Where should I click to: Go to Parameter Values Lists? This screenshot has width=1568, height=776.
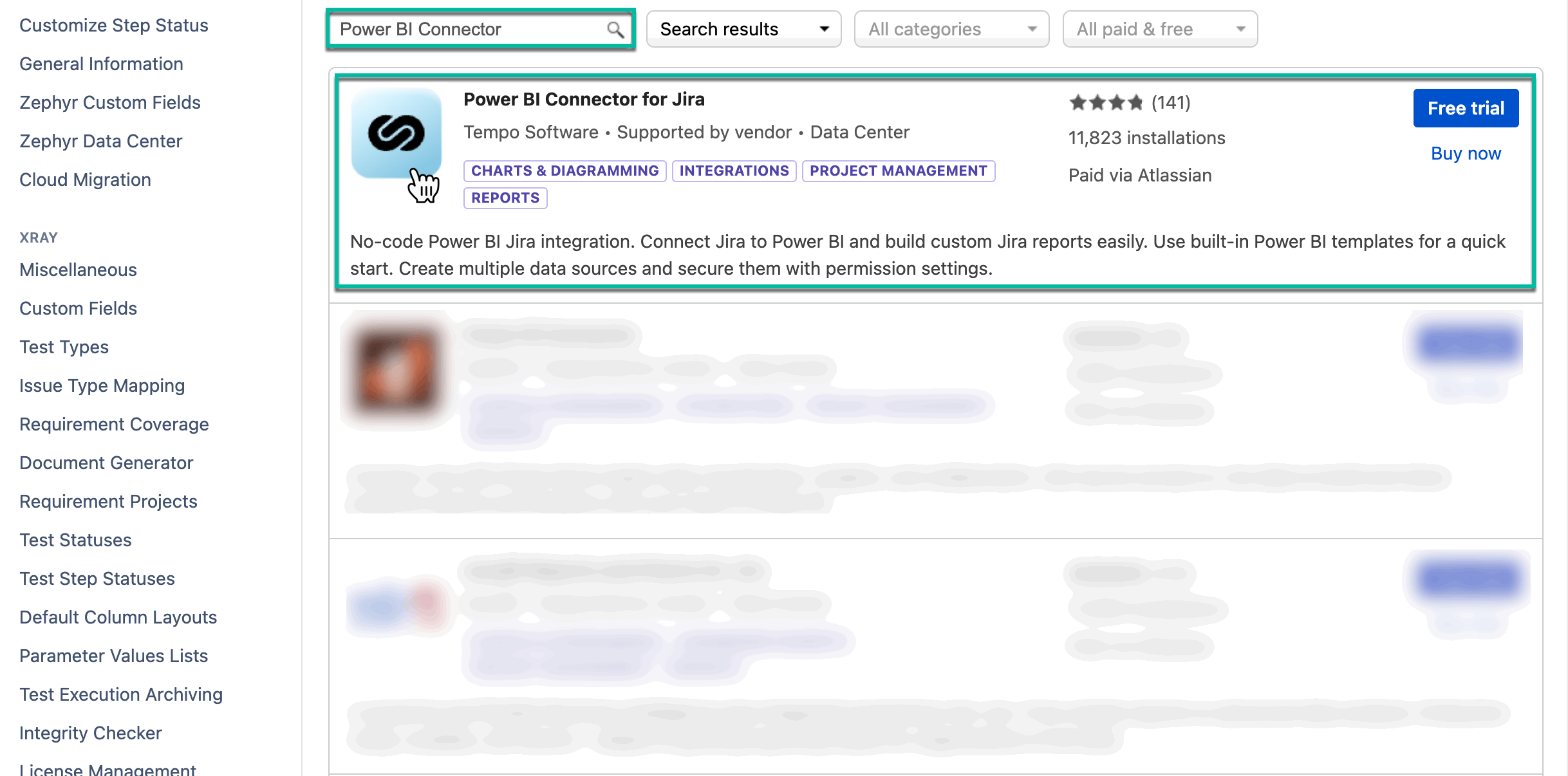click(x=114, y=656)
